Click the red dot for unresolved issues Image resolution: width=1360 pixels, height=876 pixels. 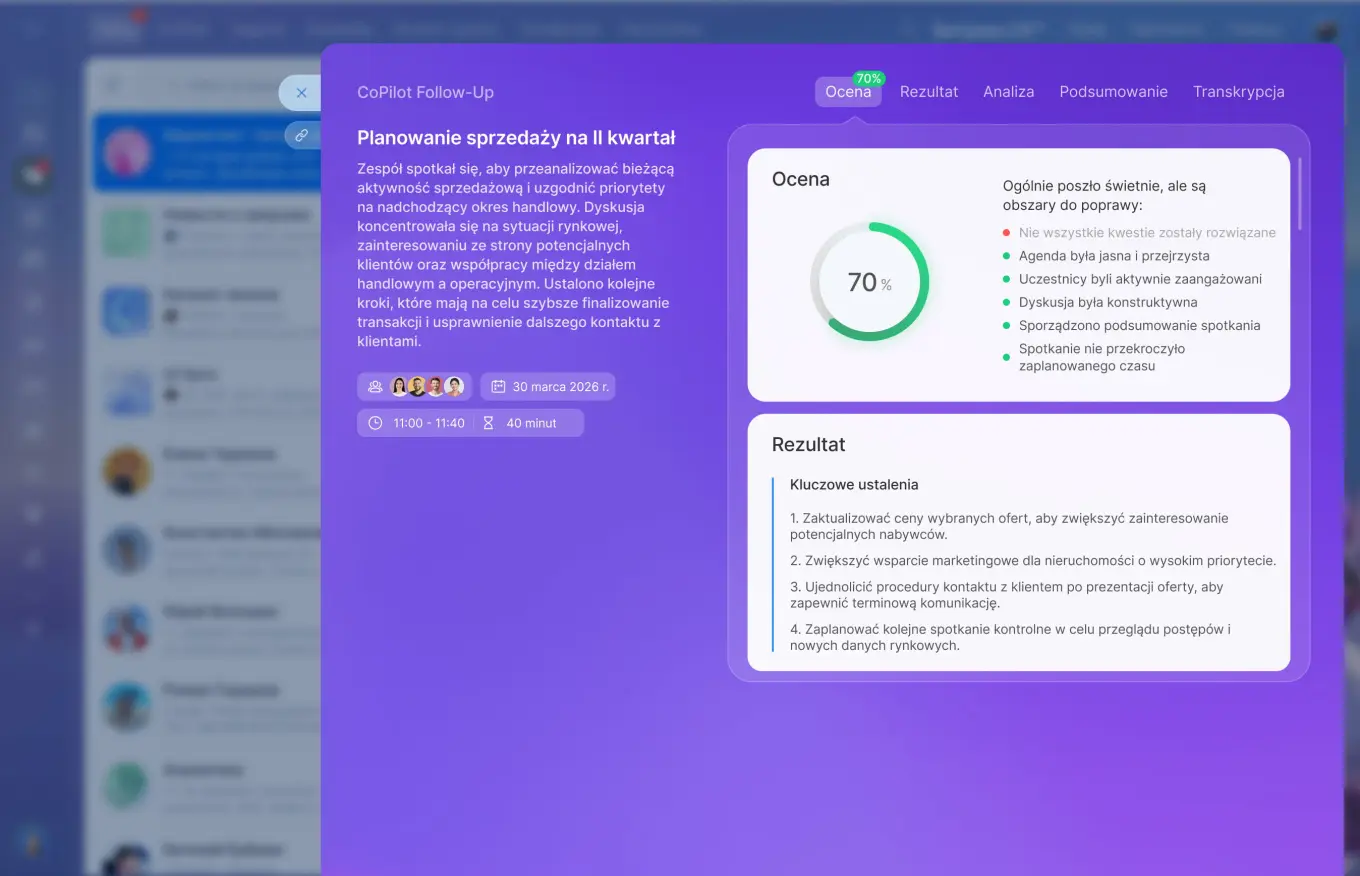1006,233
